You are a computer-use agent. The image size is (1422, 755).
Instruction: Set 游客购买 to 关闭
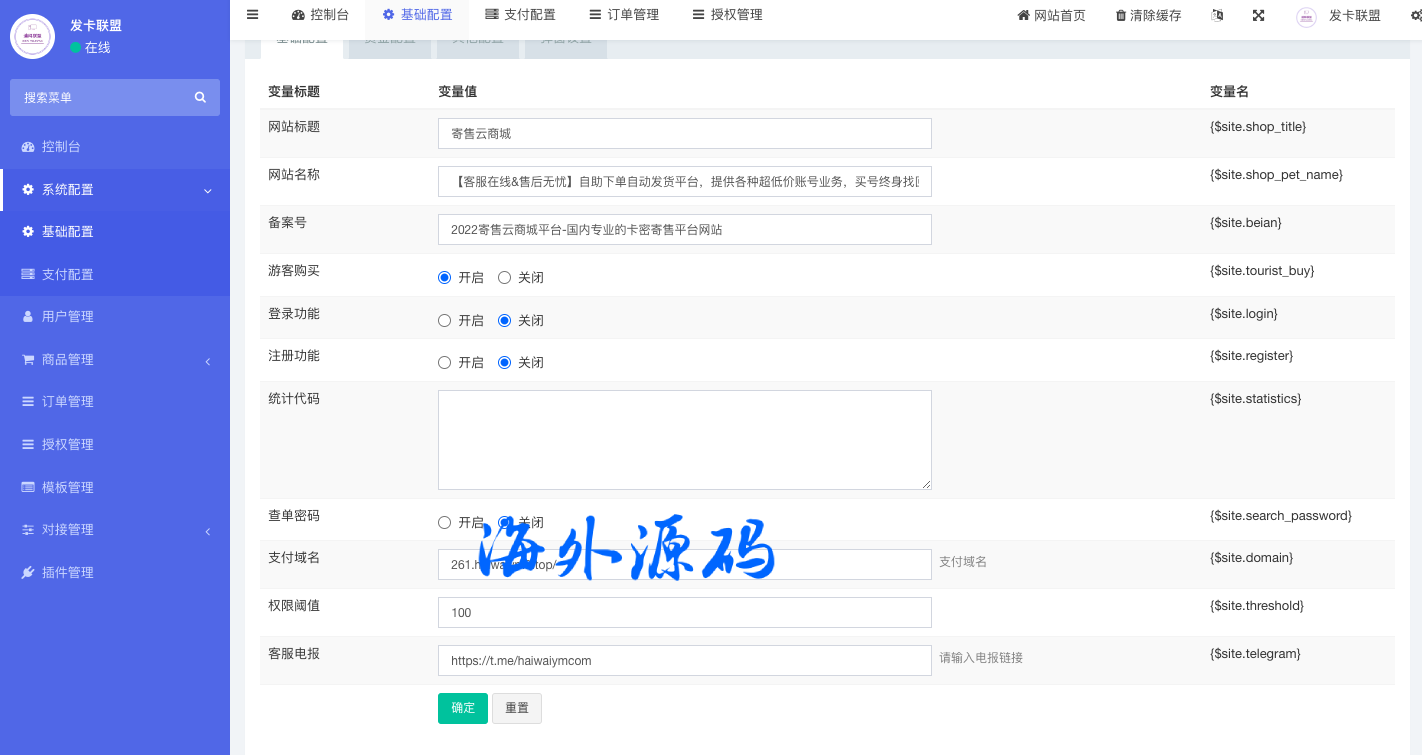point(505,278)
